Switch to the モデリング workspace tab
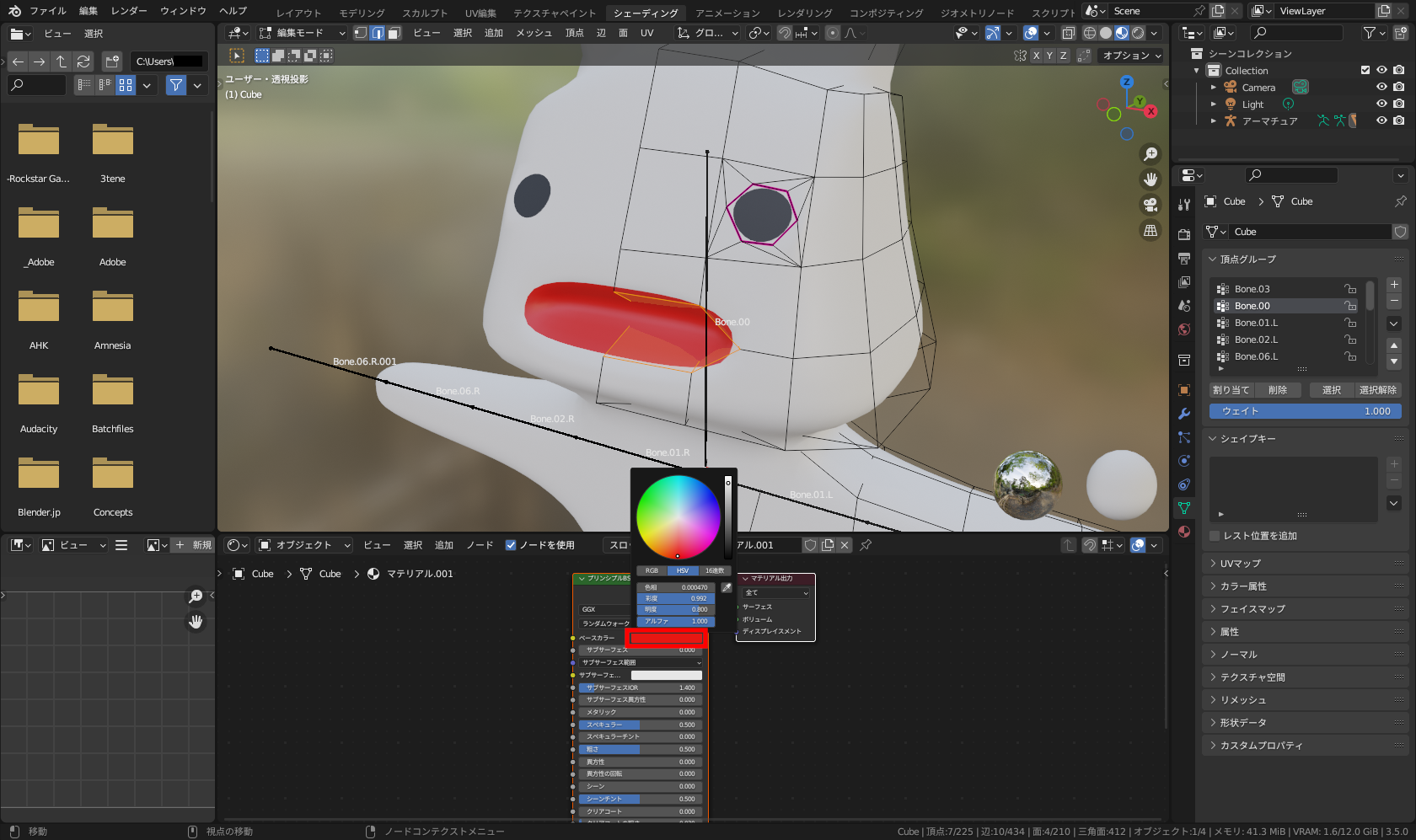The height and width of the screenshot is (840, 1416). [x=362, y=13]
